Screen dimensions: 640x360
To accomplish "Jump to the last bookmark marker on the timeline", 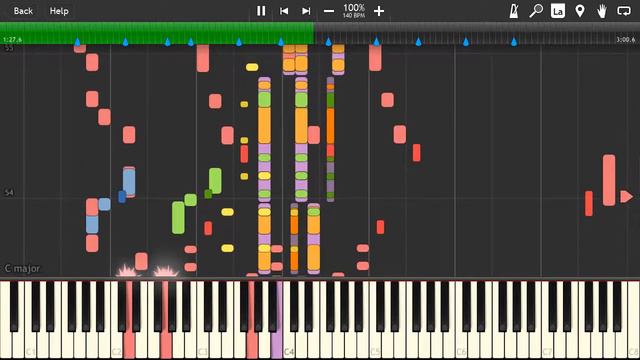I will (x=514, y=42).
